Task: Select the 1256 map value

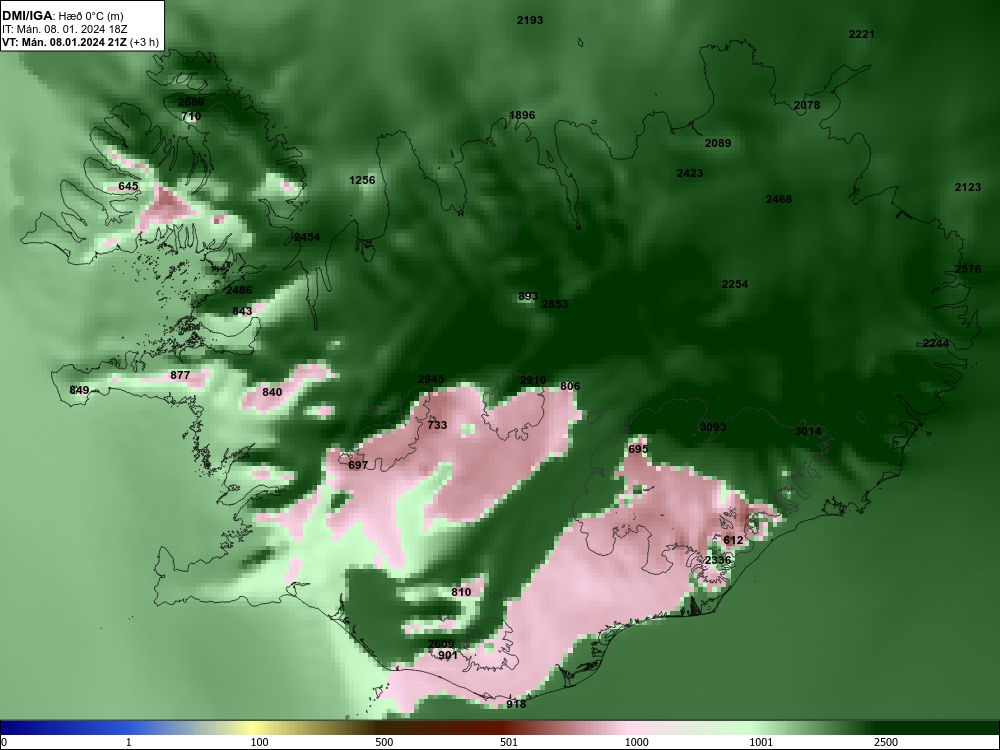Action: click(x=362, y=180)
